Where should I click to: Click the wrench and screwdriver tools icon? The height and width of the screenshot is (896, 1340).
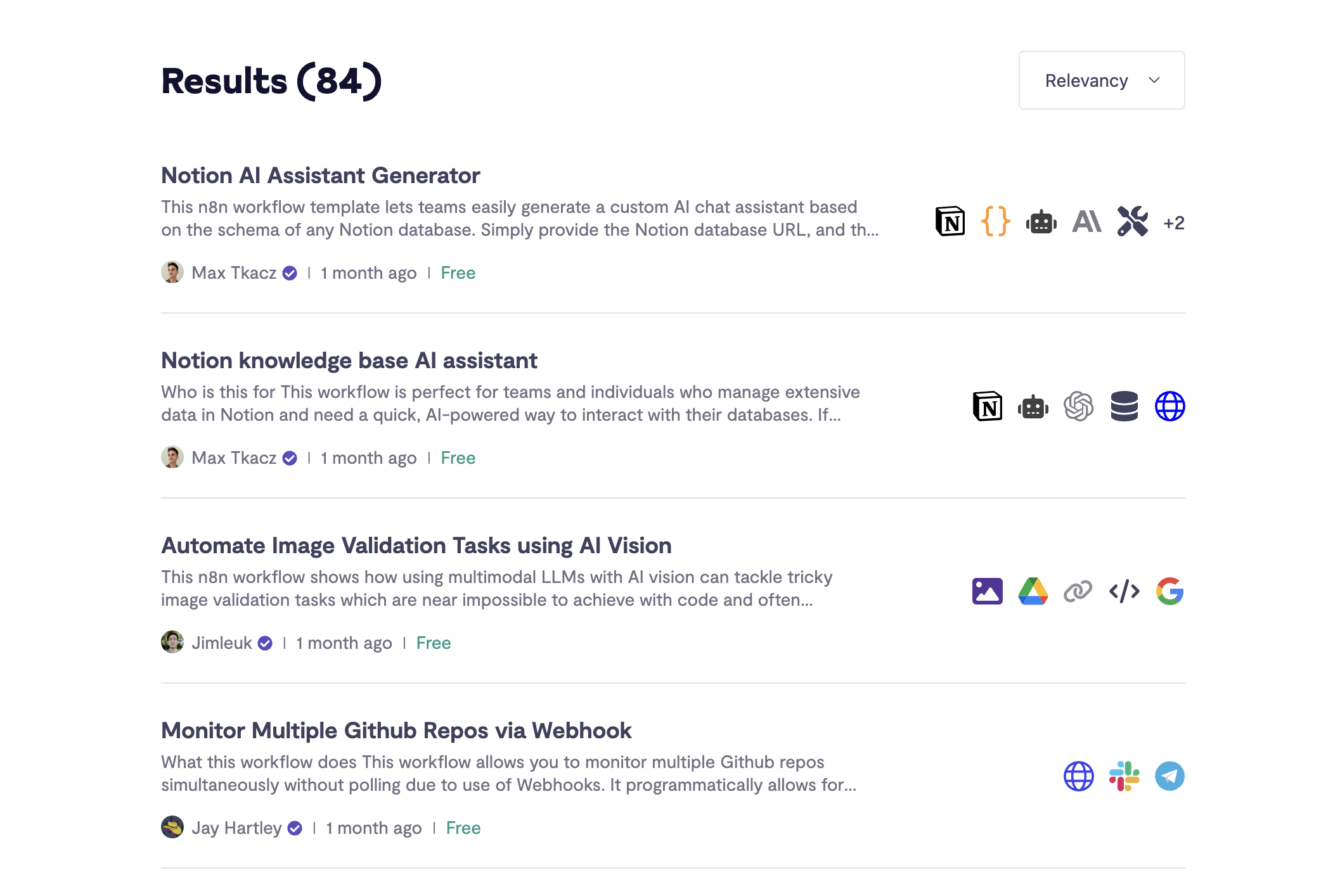point(1132,222)
